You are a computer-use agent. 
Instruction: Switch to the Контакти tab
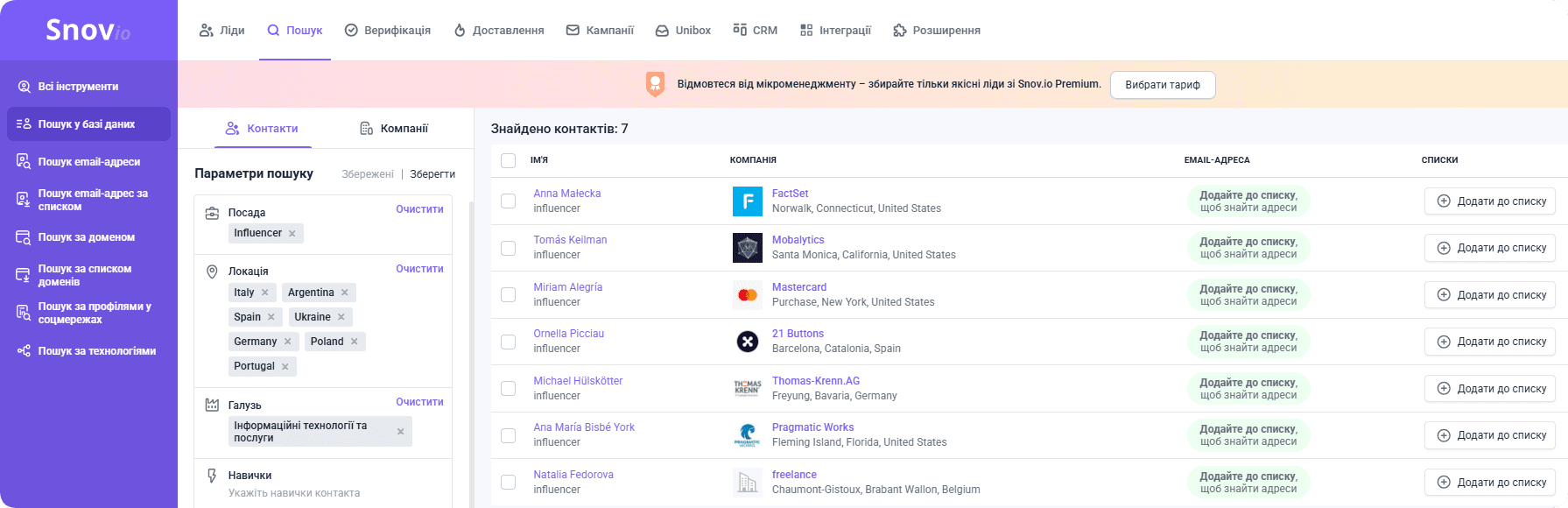click(262, 129)
